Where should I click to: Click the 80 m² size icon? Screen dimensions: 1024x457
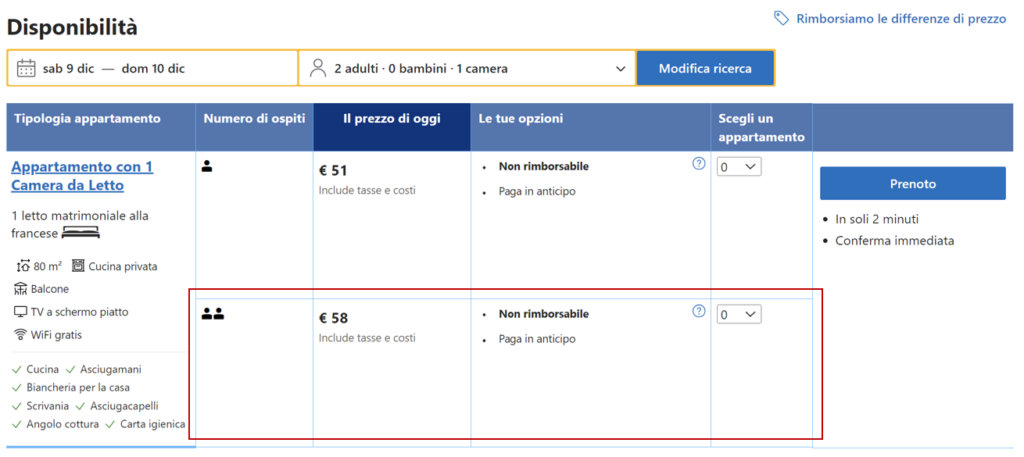pos(24,266)
